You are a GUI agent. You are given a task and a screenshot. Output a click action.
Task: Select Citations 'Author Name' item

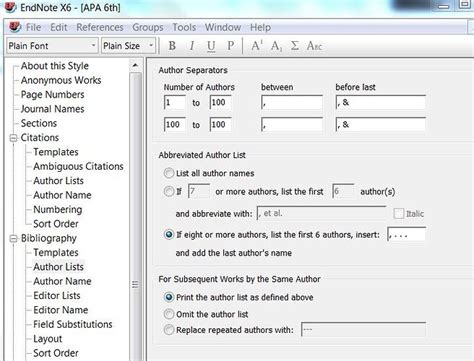[x=62, y=195]
